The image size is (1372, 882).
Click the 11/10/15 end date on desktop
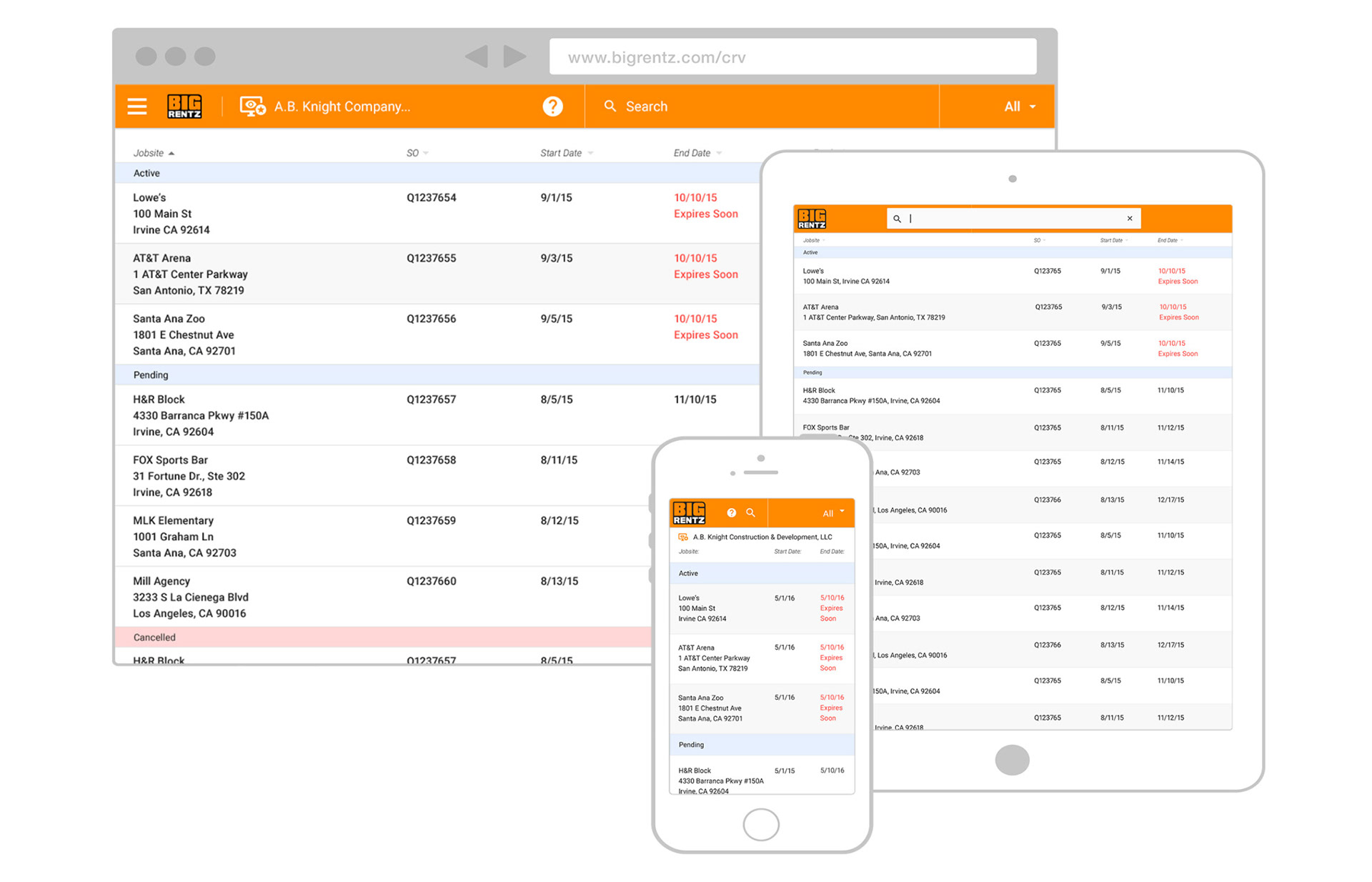(695, 400)
